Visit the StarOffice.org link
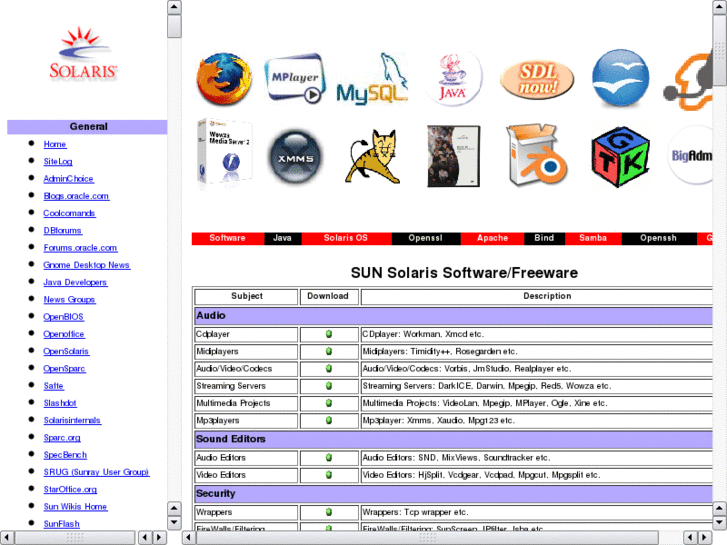727x545 pixels. tap(70, 489)
